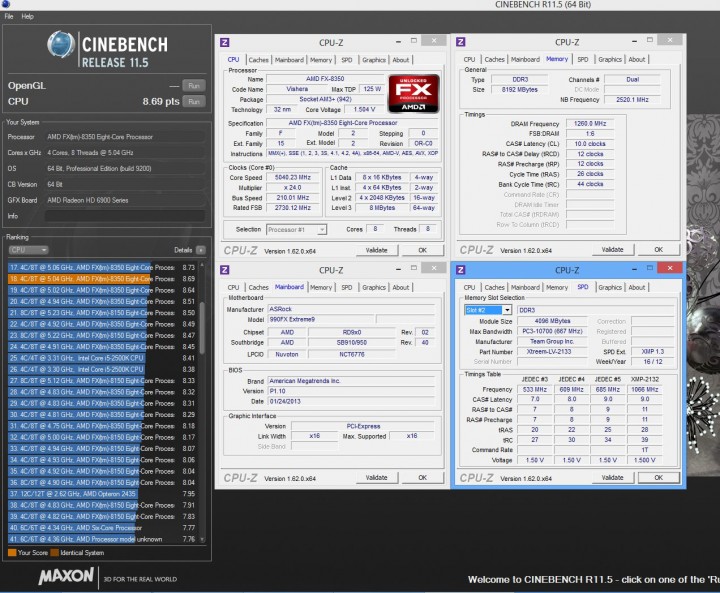Switch to Caches tab in CPU tab window
This screenshot has height=593, width=720.
(259, 60)
